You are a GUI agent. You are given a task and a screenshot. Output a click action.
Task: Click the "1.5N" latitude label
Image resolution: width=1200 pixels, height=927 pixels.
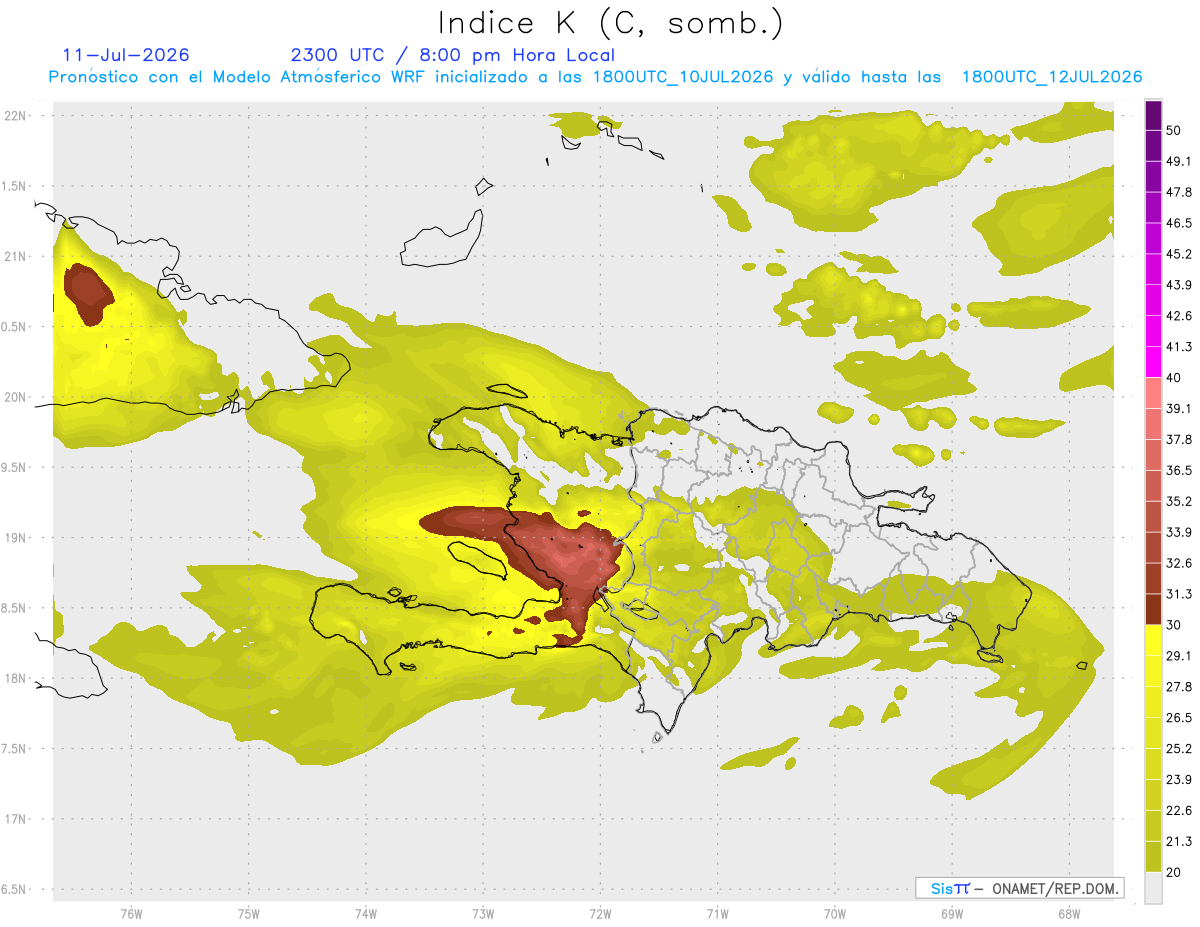14,186
